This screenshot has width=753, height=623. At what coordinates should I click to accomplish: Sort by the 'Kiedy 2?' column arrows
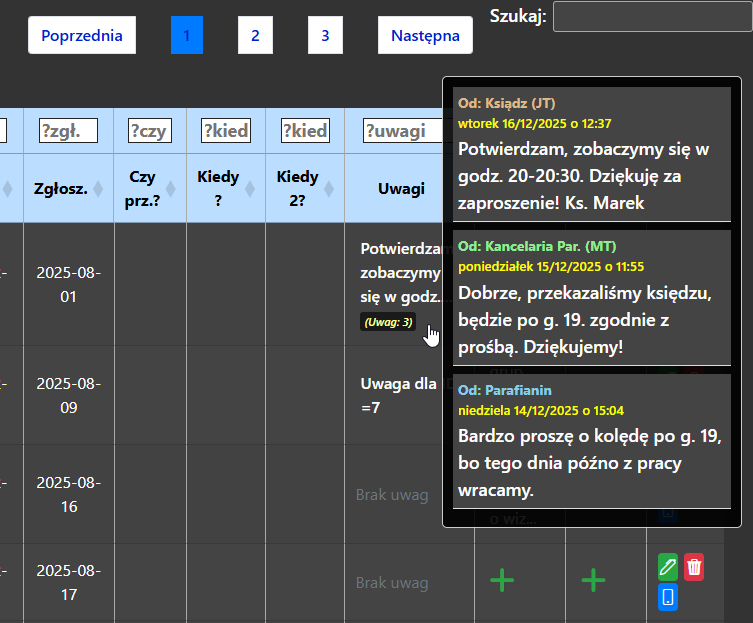coord(329,188)
